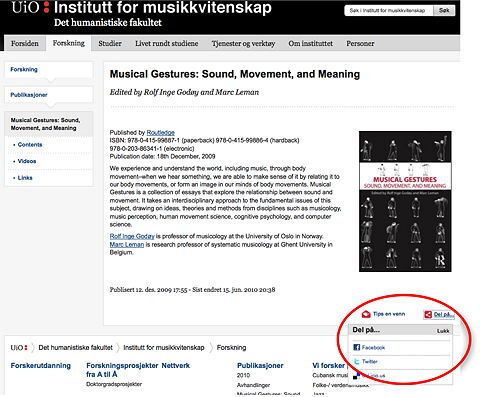Screen dimensions: 480x397
Task: Click 2010 under footer Publikasjoner
Action: click(x=243, y=375)
